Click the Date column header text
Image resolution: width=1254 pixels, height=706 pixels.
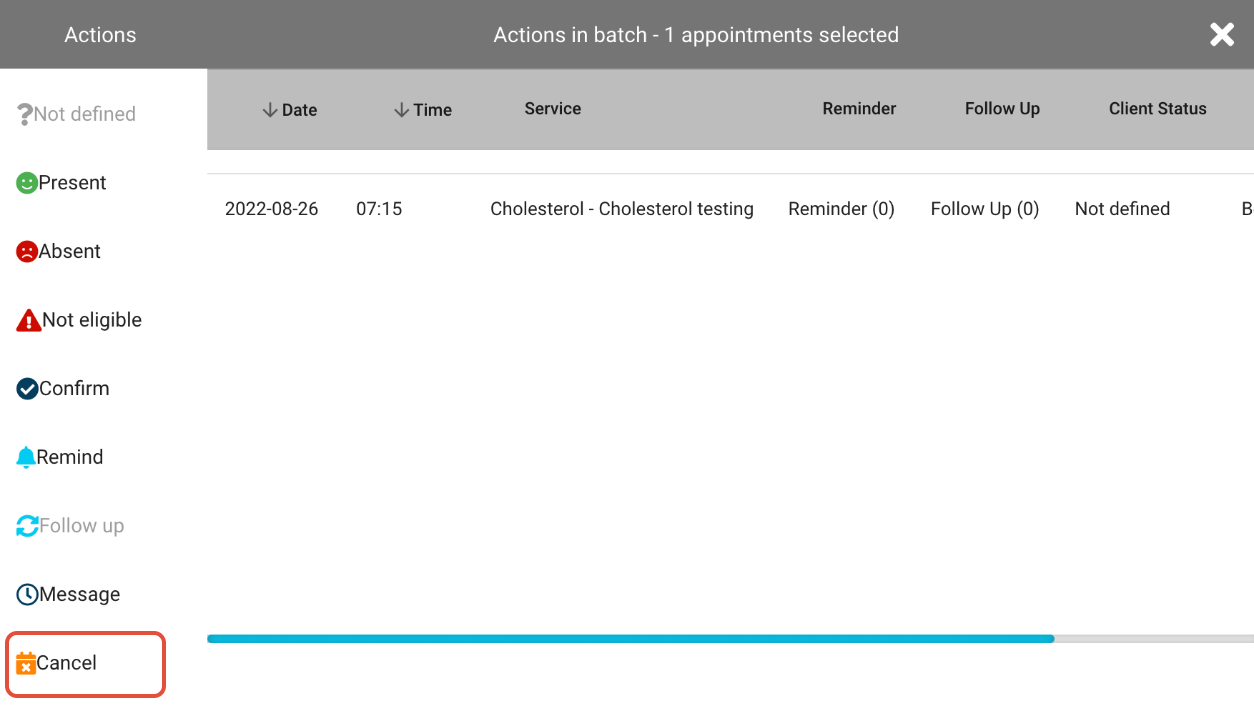[299, 110]
